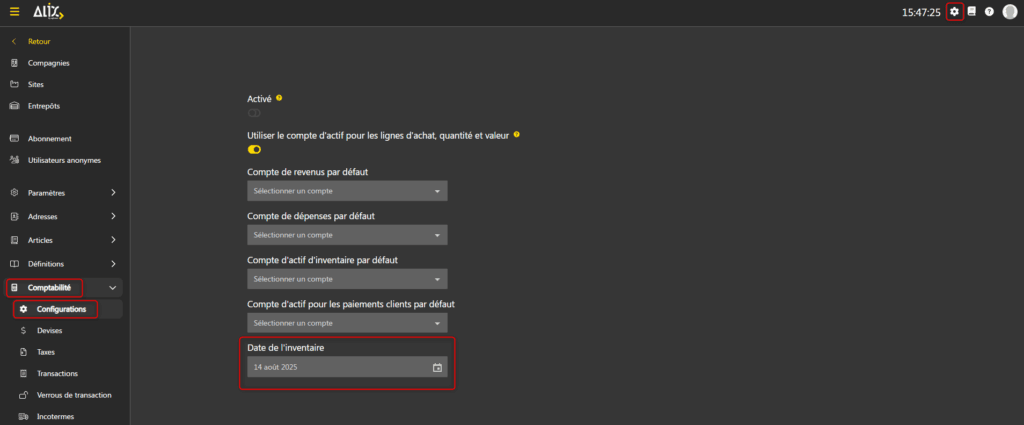The height and width of the screenshot is (425, 1024).
Task: Click the info icon next to Activé
Action: click(279, 98)
